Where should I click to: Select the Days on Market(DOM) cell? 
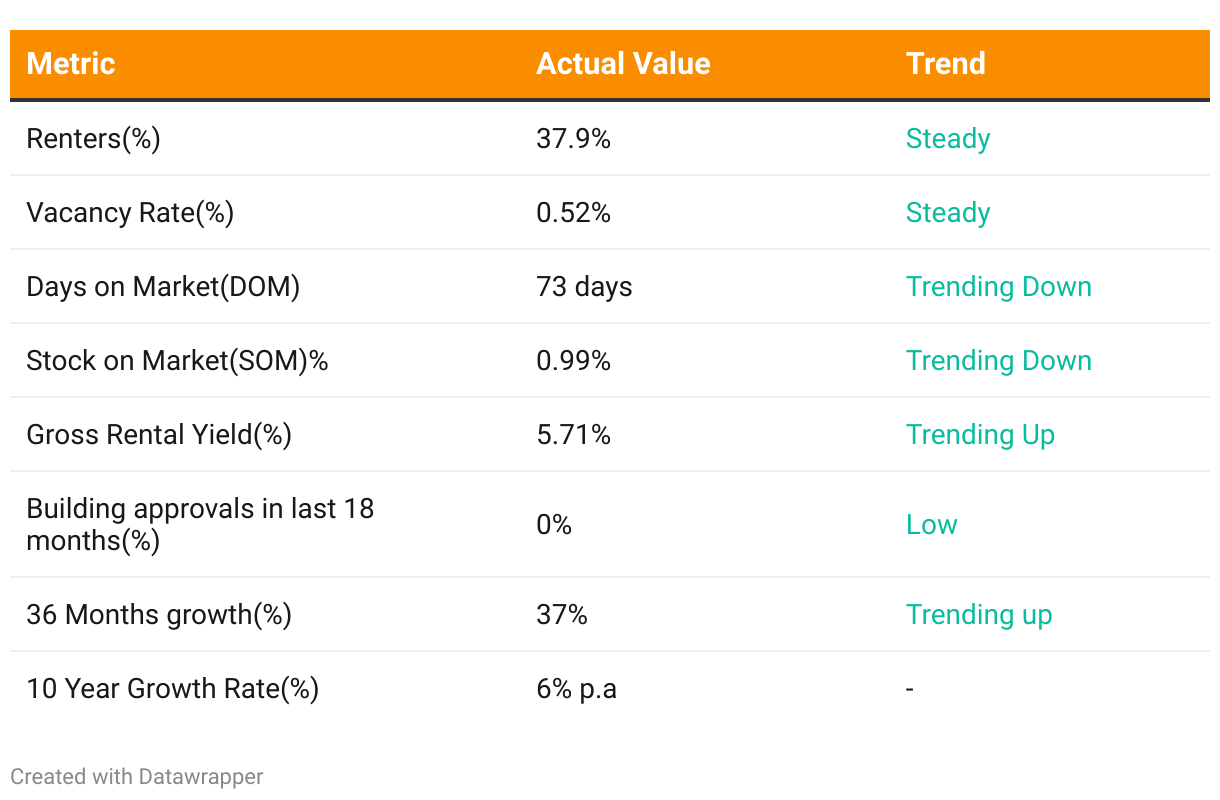point(163,287)
